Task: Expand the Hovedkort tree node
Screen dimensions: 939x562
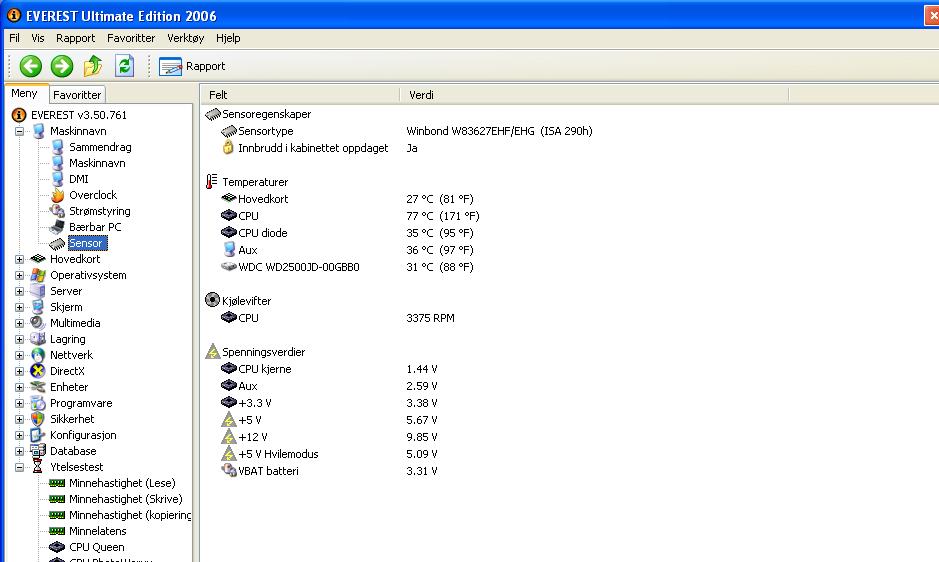Action: 19,259
